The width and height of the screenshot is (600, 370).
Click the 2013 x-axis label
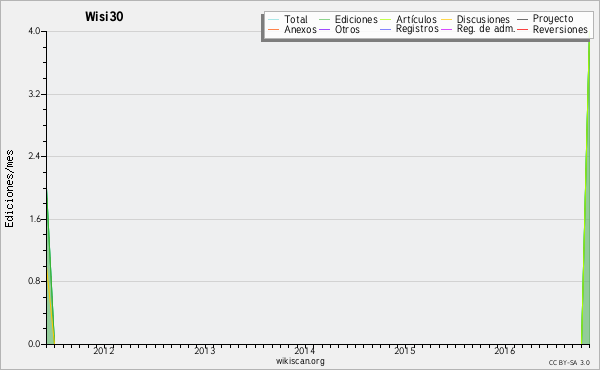204,350
